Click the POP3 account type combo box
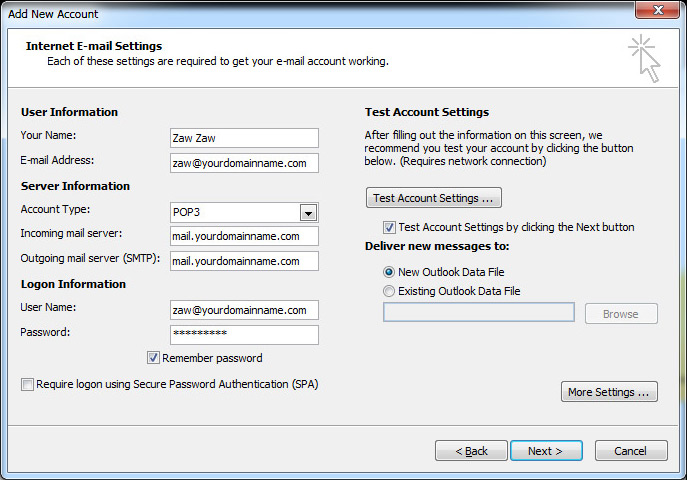This screenshot has height=480, width=687. pos(244,212)
